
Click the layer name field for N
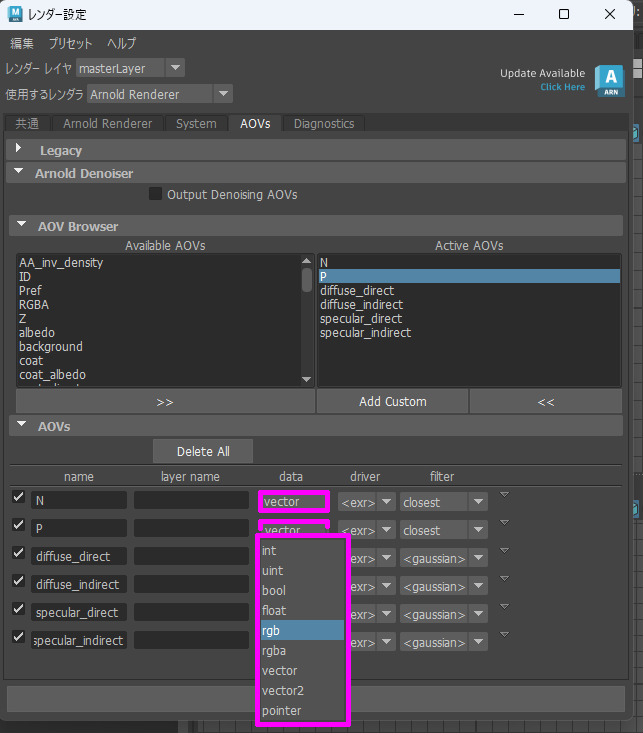tap(191, 500)
